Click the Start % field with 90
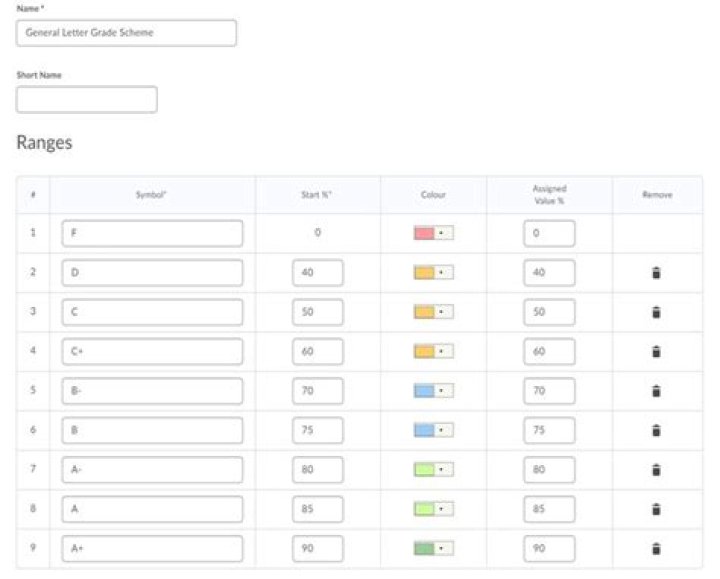 [318, 549]
